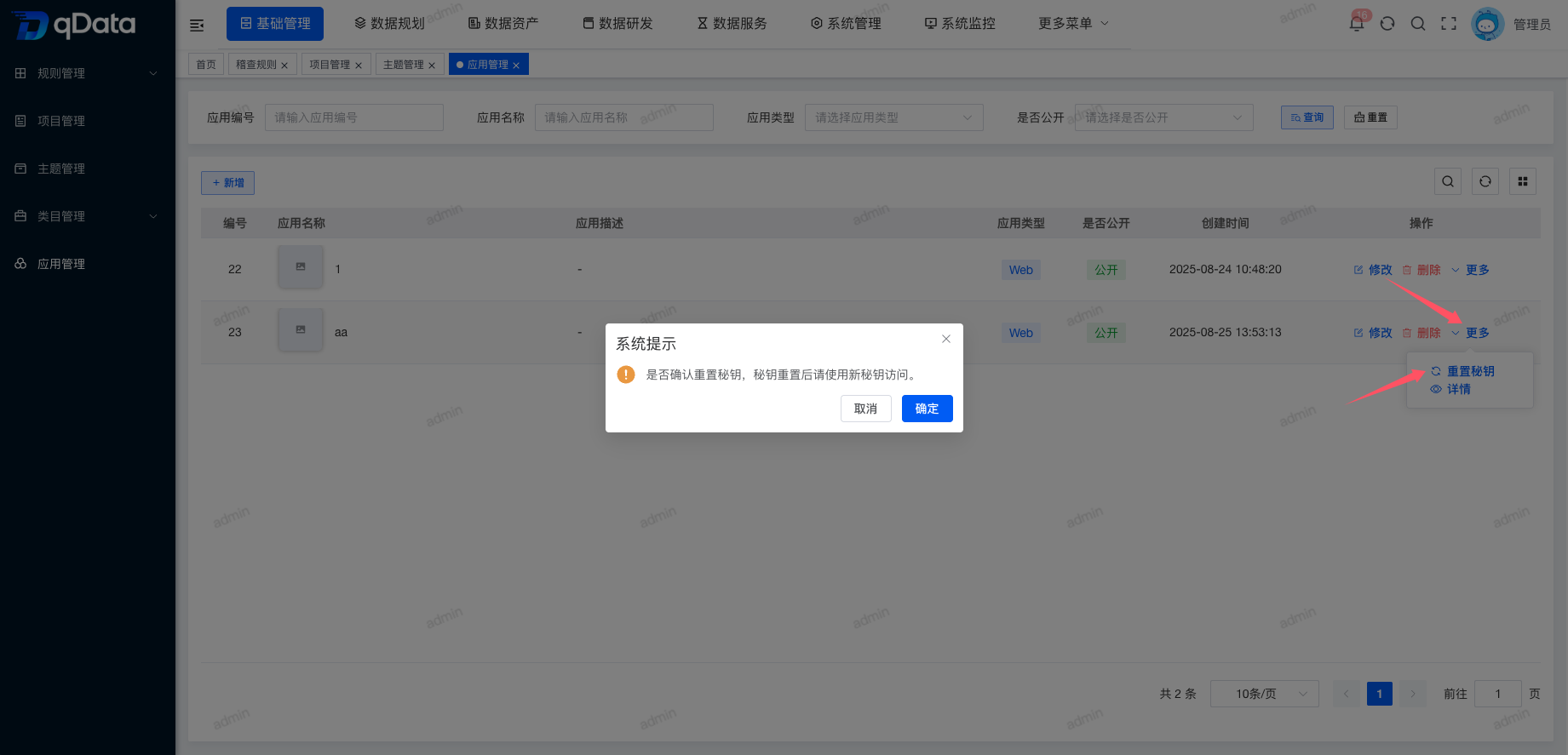Screen dimensions: 1568x755
Task: Select page 1 in pagination
Action: pos(1380,694)
